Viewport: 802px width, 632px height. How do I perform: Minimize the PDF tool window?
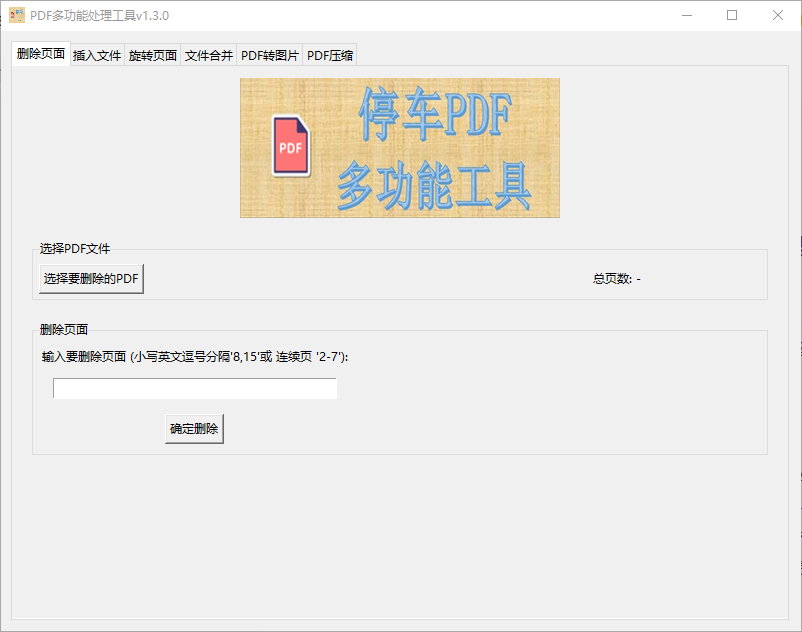click(x=687, y=15)
